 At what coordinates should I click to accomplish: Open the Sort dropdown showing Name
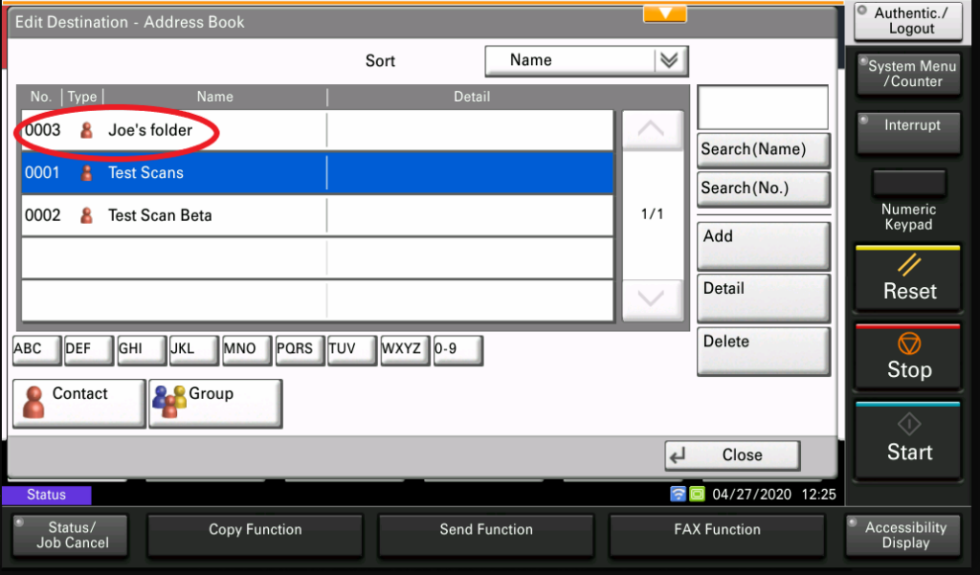[586, 61]
